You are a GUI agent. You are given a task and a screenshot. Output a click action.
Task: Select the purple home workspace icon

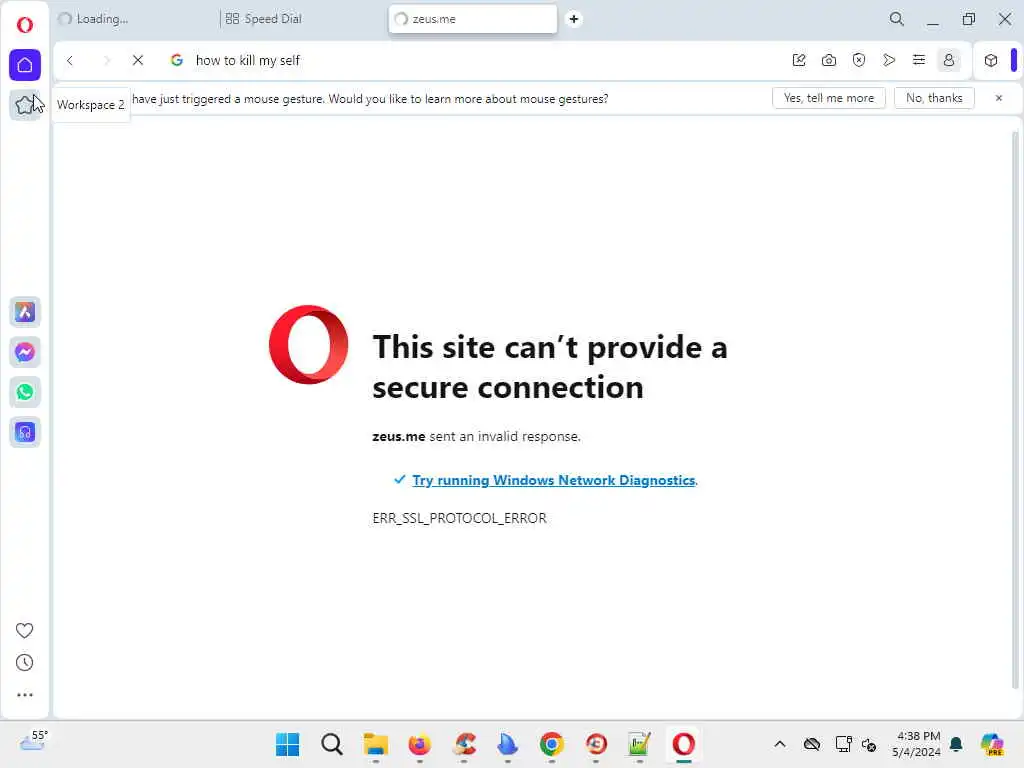(25, 65)
